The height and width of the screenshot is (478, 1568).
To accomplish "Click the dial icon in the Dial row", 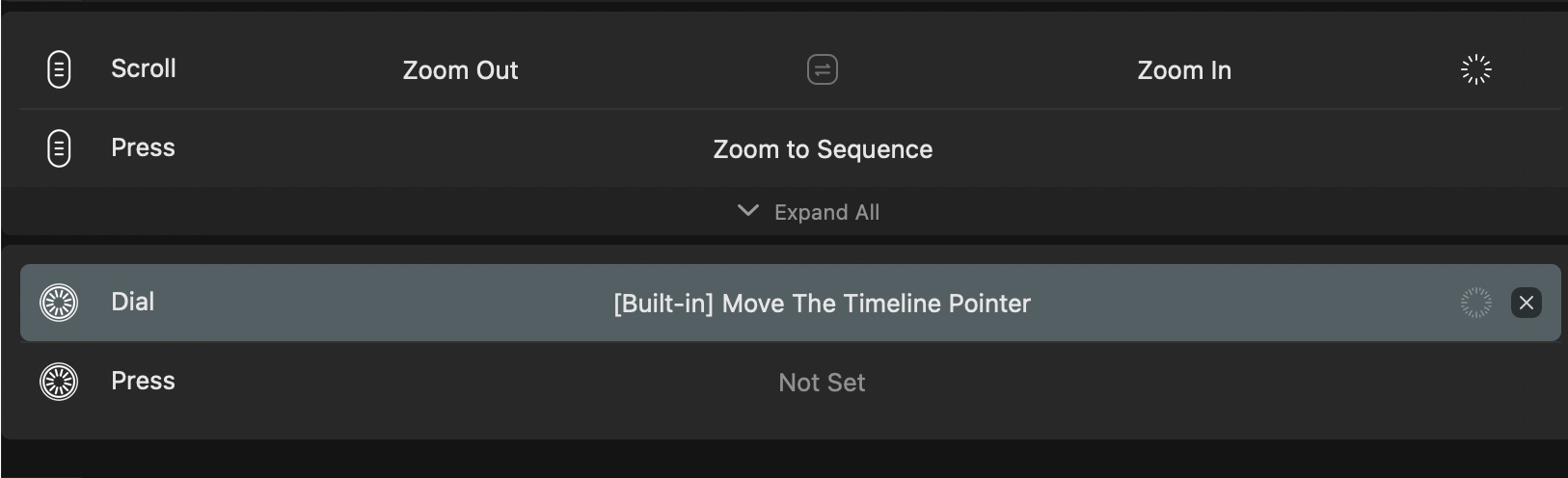I will [59, 303].
